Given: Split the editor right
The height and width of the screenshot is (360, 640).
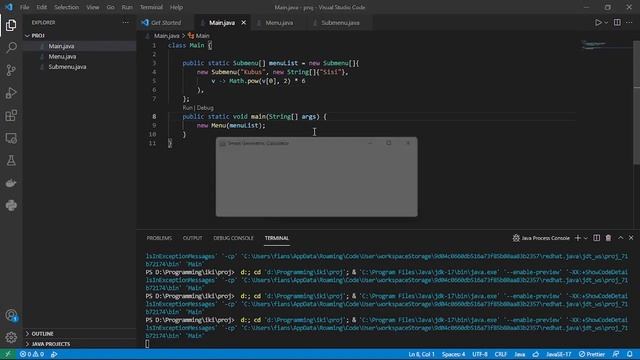Looking at the screenshot, I should (617, 23).
